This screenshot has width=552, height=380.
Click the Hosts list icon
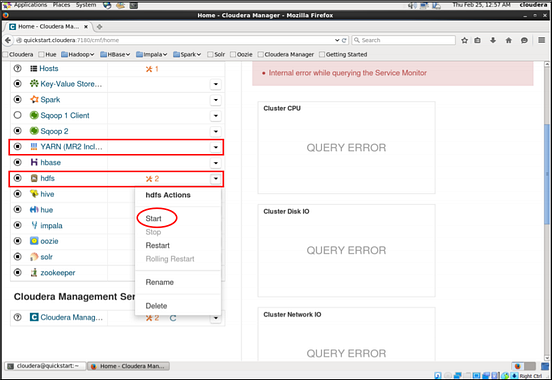click(x=33, y=69)
